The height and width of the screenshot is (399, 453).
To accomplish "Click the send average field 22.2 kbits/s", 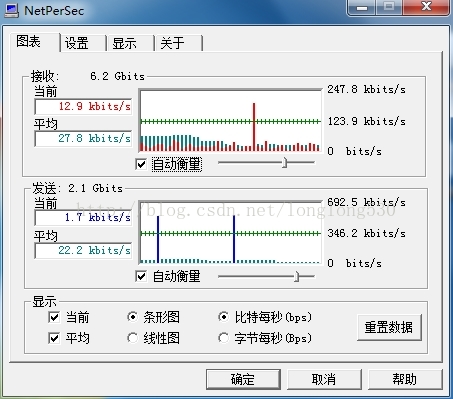I will (83, 250).
